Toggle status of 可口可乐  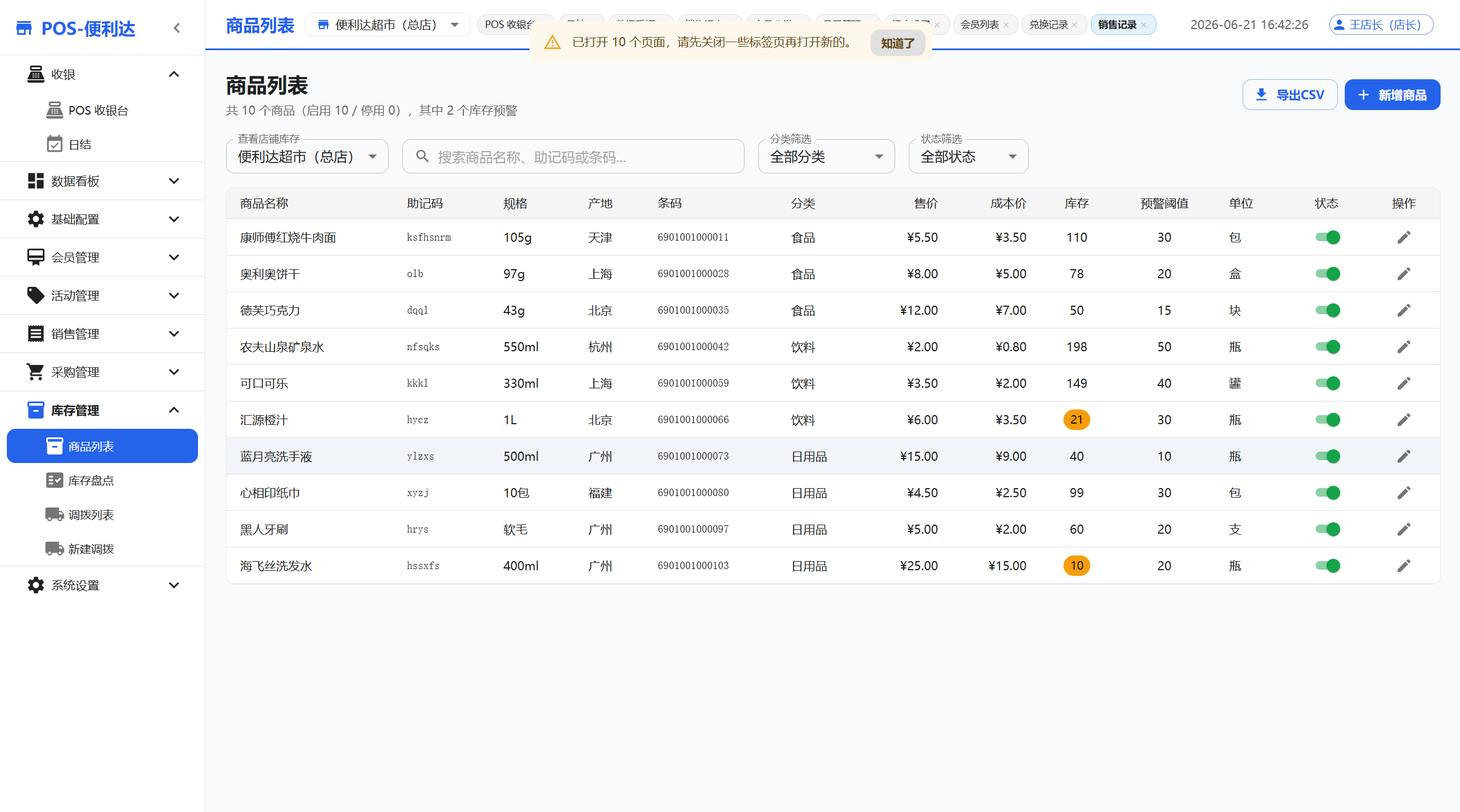(1328, 383)
